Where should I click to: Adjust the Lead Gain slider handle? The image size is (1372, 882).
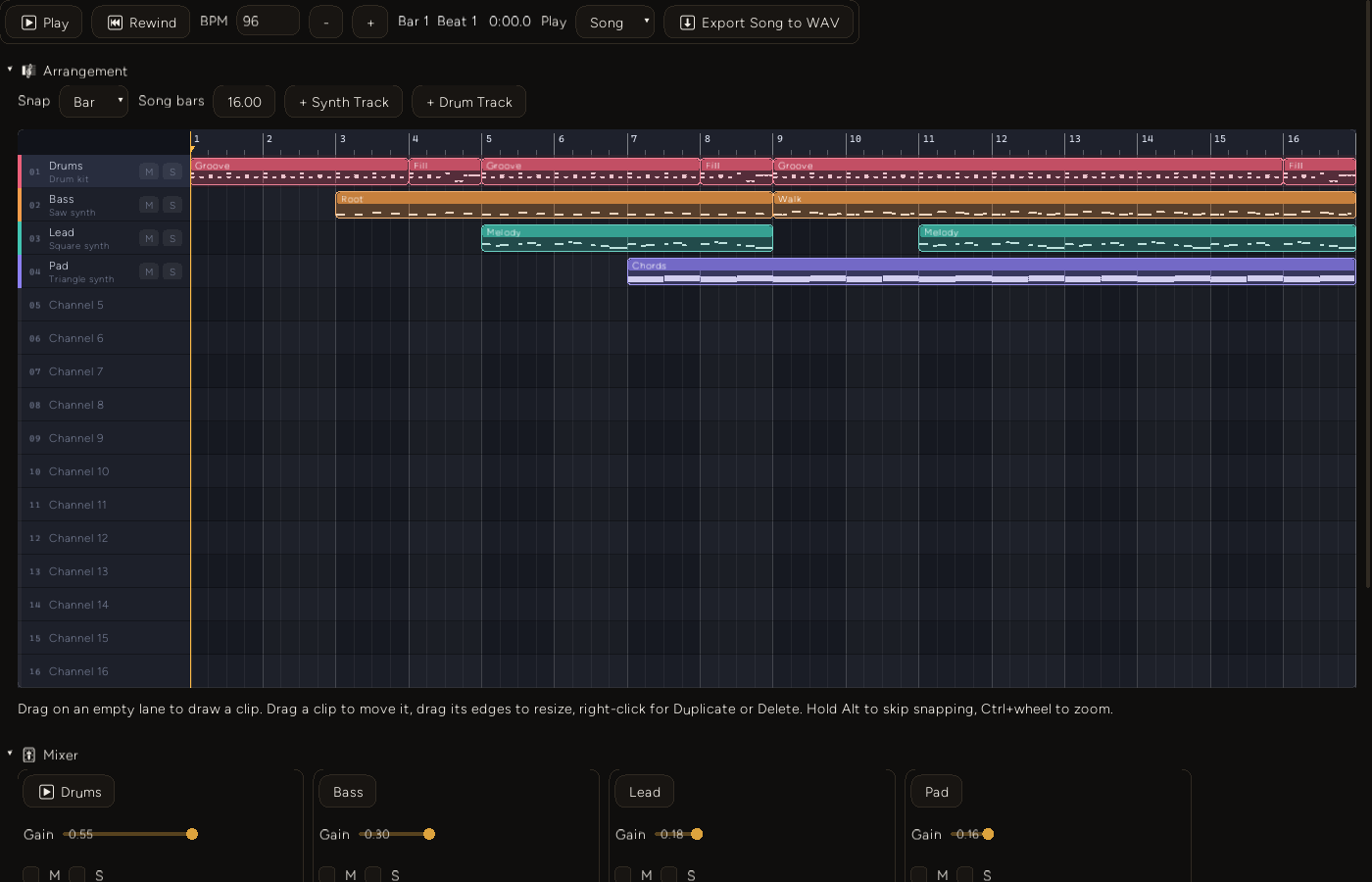click(697, 834)
